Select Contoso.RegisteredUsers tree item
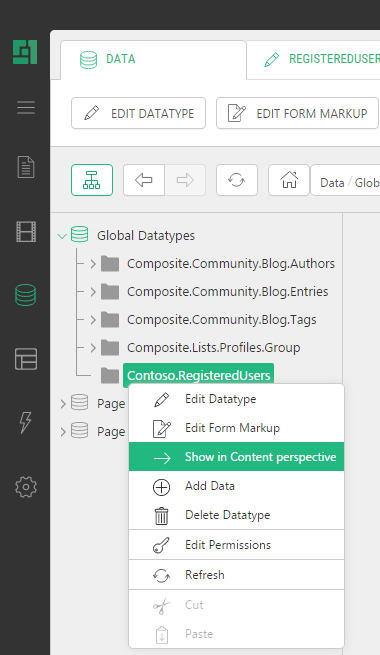 pos(198,375)
